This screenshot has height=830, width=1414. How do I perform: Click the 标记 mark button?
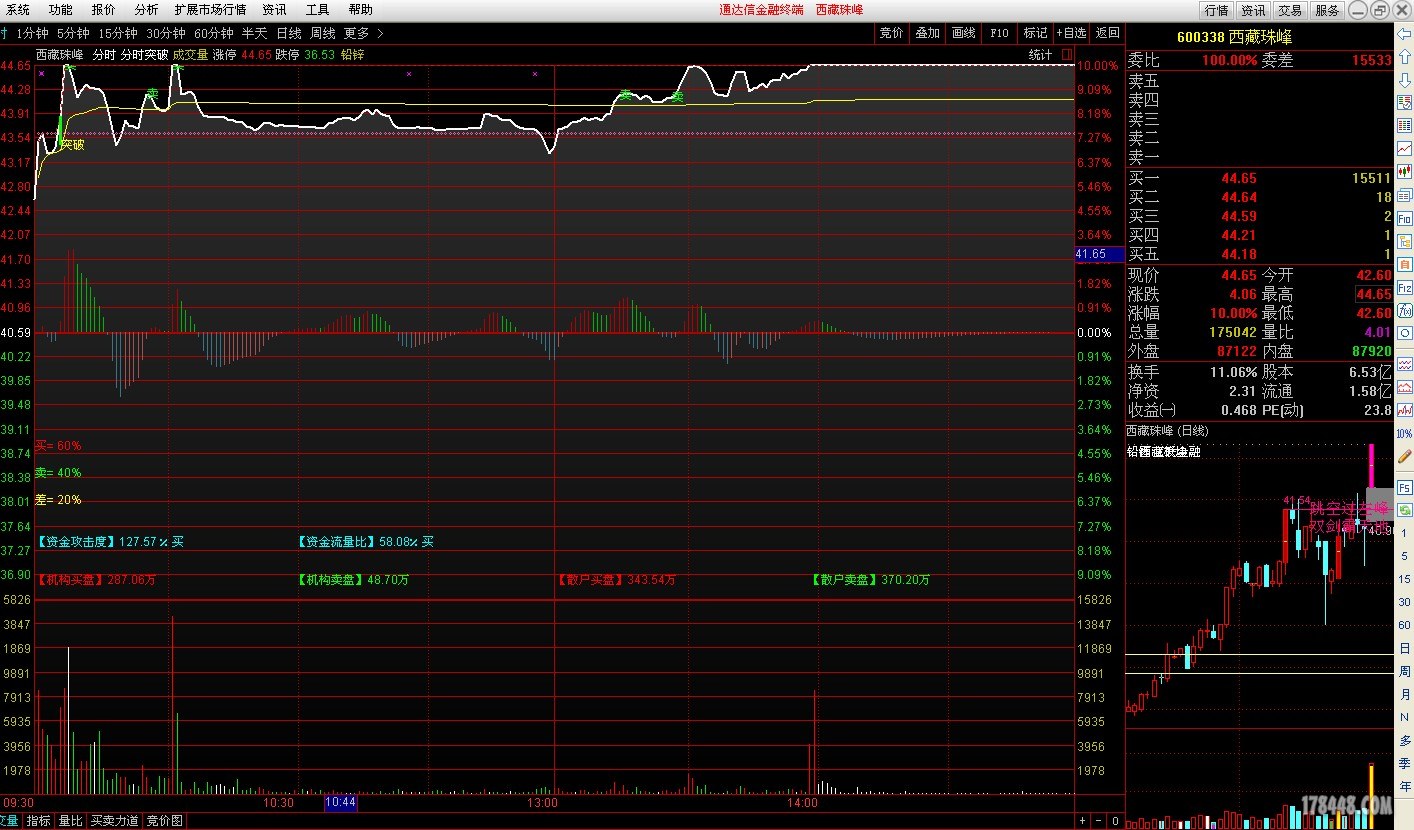(1035, 33)
